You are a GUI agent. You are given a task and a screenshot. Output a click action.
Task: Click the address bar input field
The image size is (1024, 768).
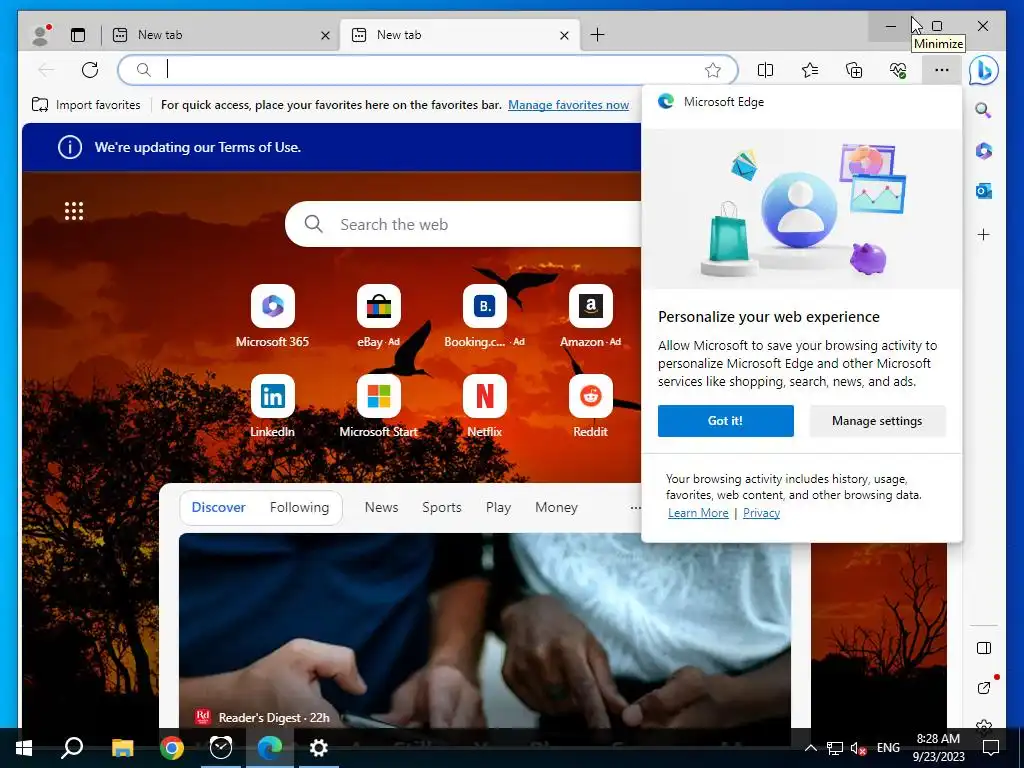coord(428,69)
